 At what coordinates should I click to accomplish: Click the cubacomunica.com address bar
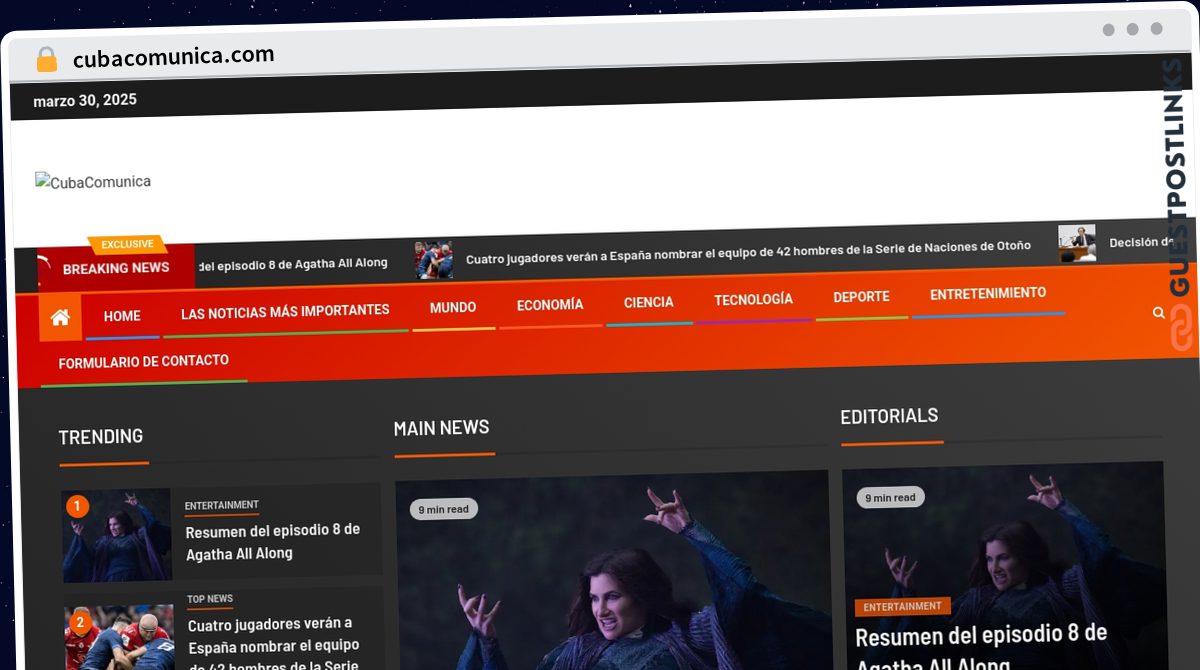click(x=174, y=57)
